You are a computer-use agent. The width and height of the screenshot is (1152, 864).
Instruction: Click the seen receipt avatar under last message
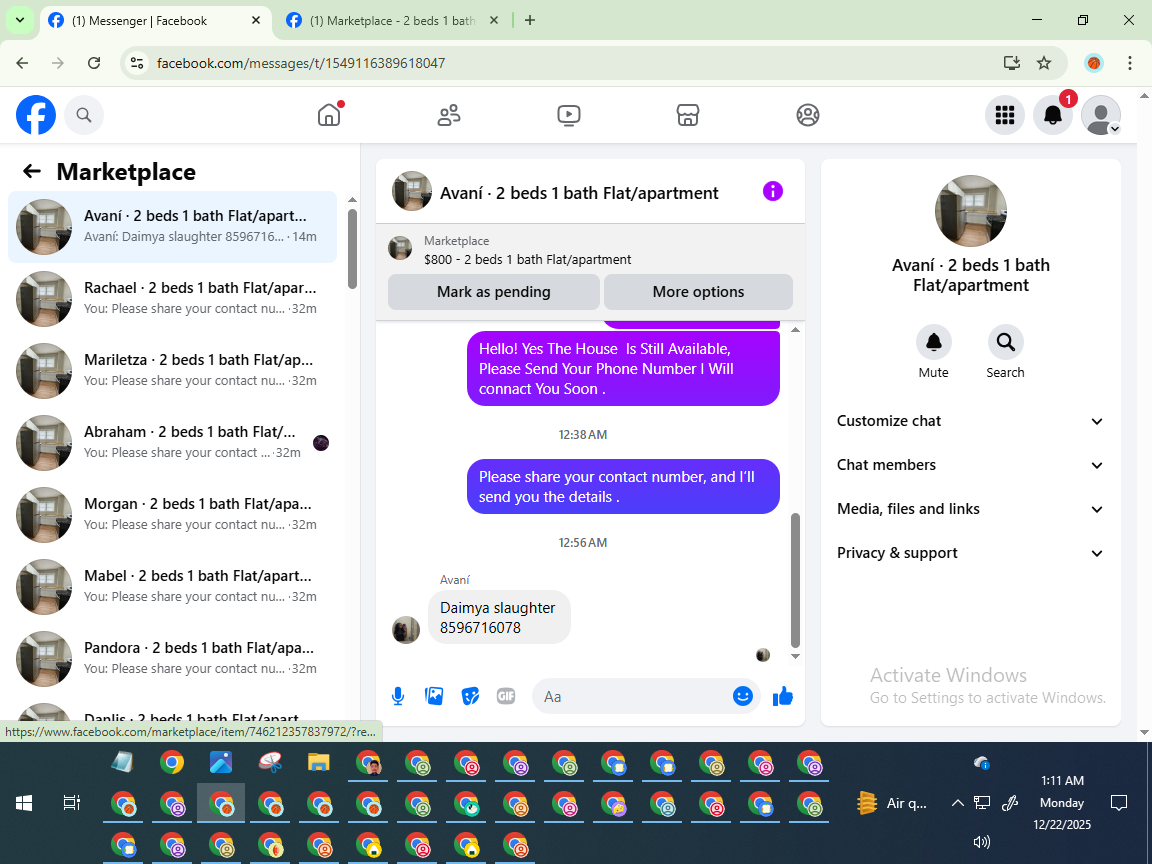pyautogui.click(x=763, y=655)
